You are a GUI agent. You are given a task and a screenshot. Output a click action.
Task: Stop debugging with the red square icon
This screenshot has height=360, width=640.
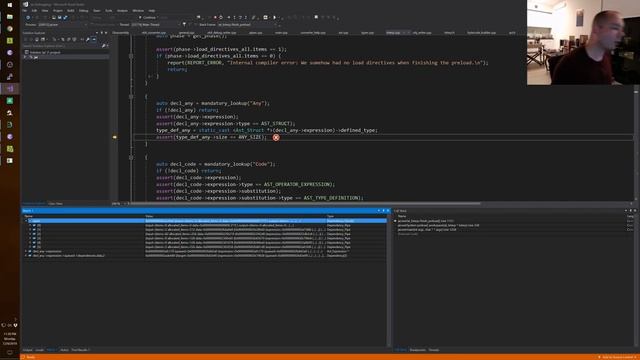point(215,18)
